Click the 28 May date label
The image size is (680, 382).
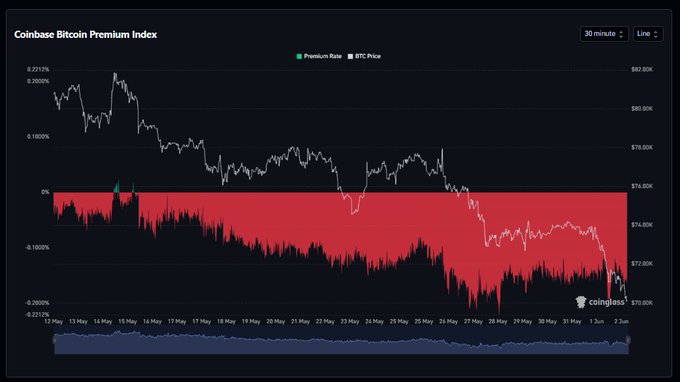point(498,322)
